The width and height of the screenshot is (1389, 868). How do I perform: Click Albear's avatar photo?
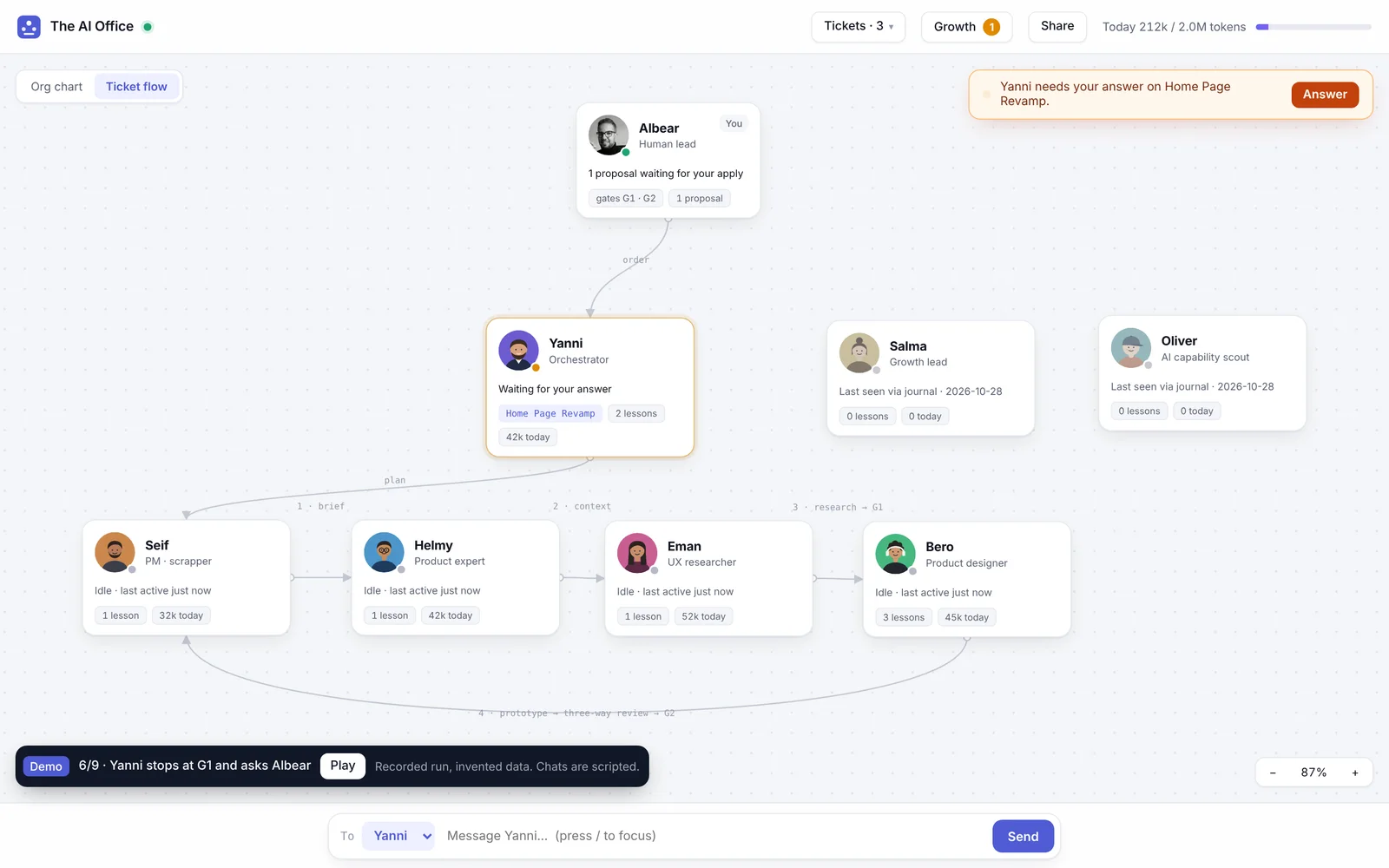point(609,135)
